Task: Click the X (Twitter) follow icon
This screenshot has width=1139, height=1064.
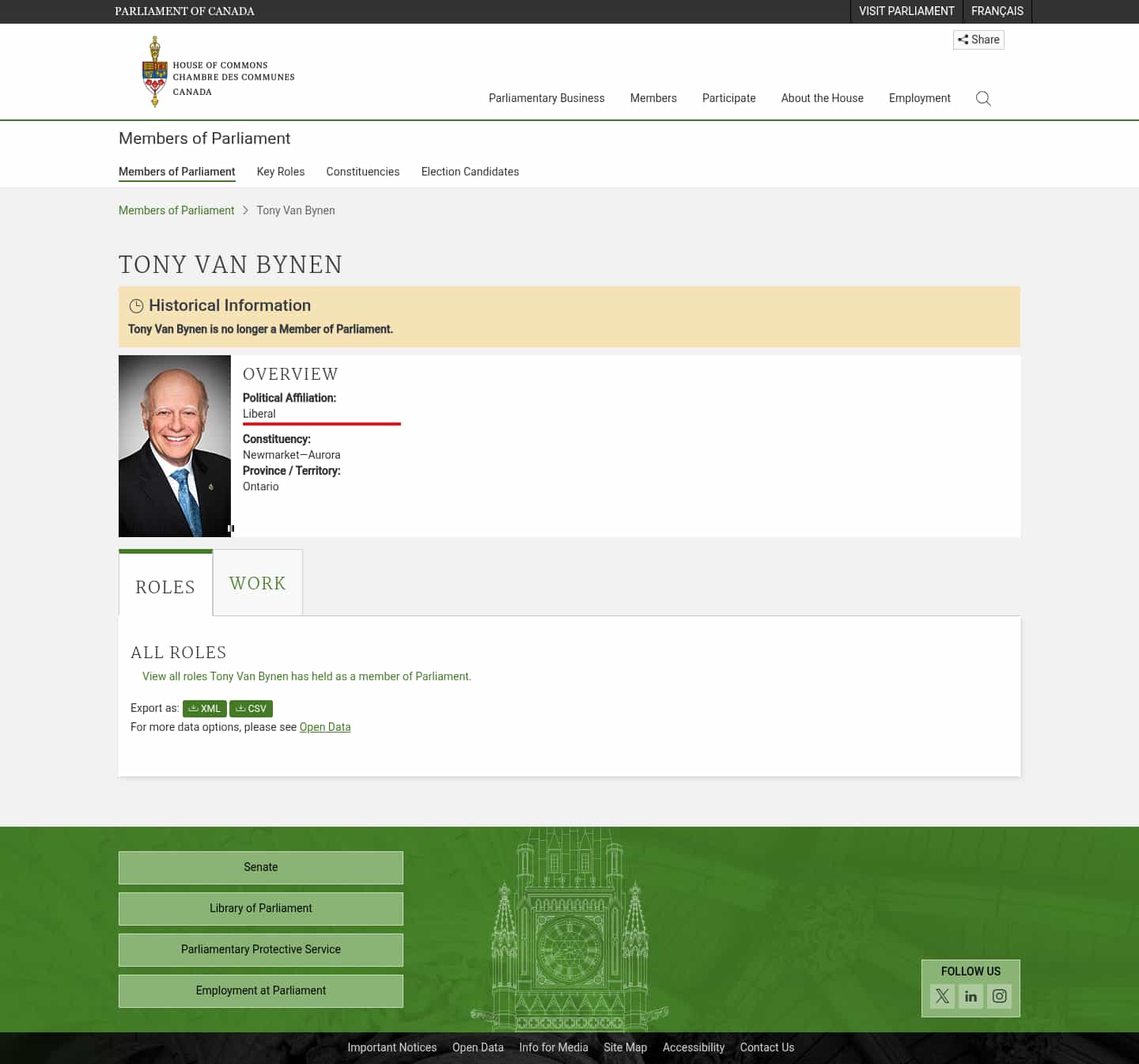Action: (942, 996)
